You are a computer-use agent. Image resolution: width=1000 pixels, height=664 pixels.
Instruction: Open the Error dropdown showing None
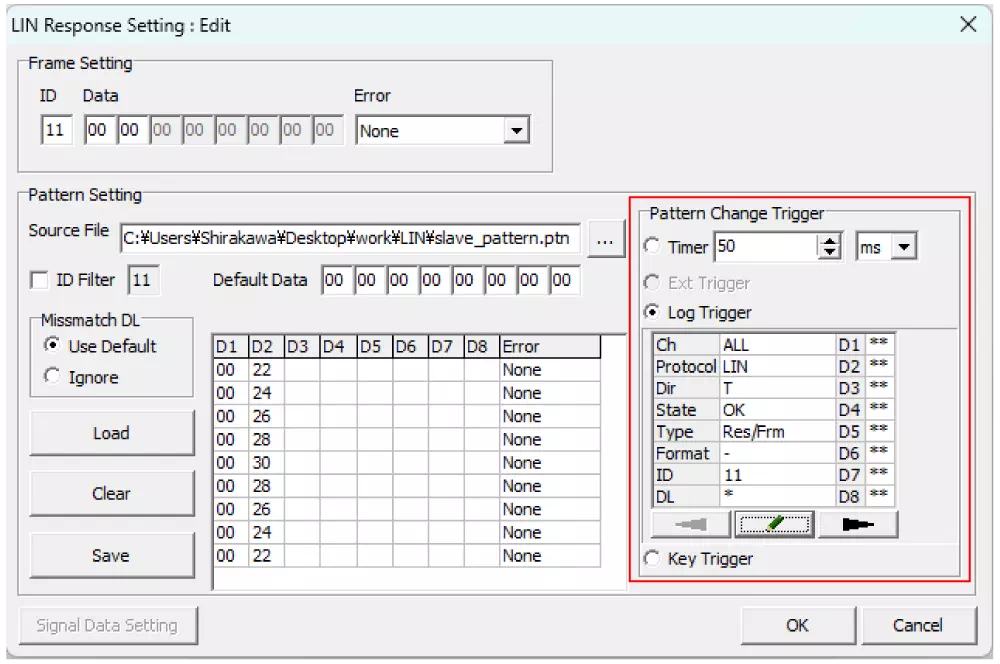point(518,130)
